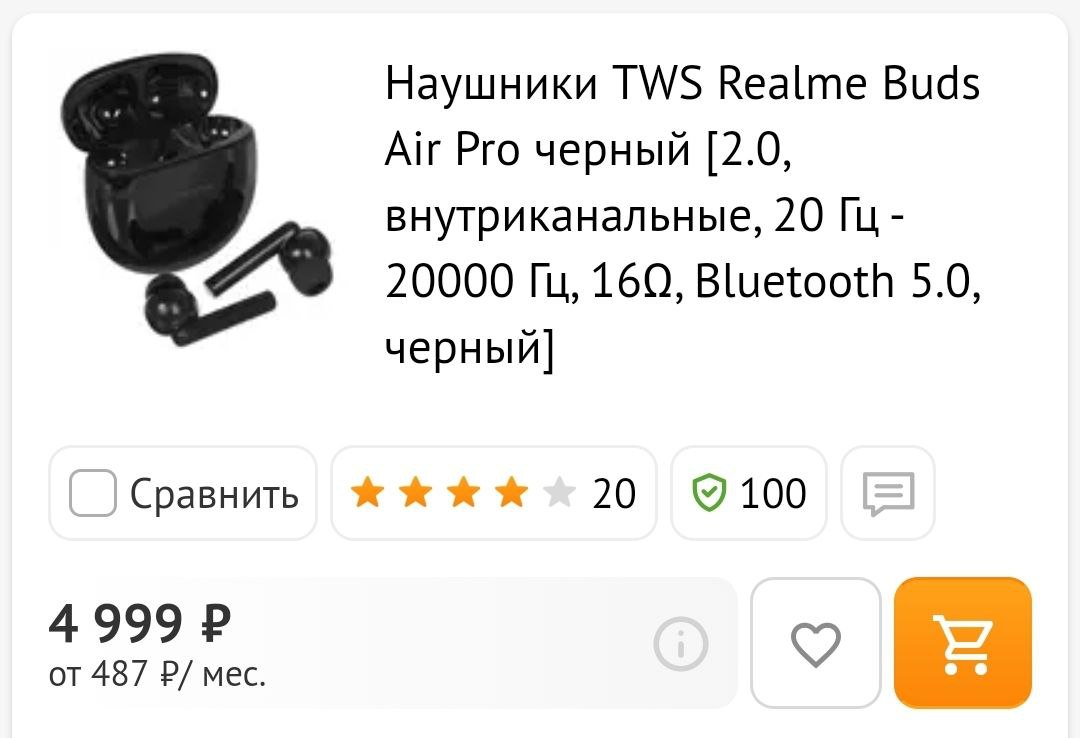View the earbuds product thumbnail

click(197, 200)
